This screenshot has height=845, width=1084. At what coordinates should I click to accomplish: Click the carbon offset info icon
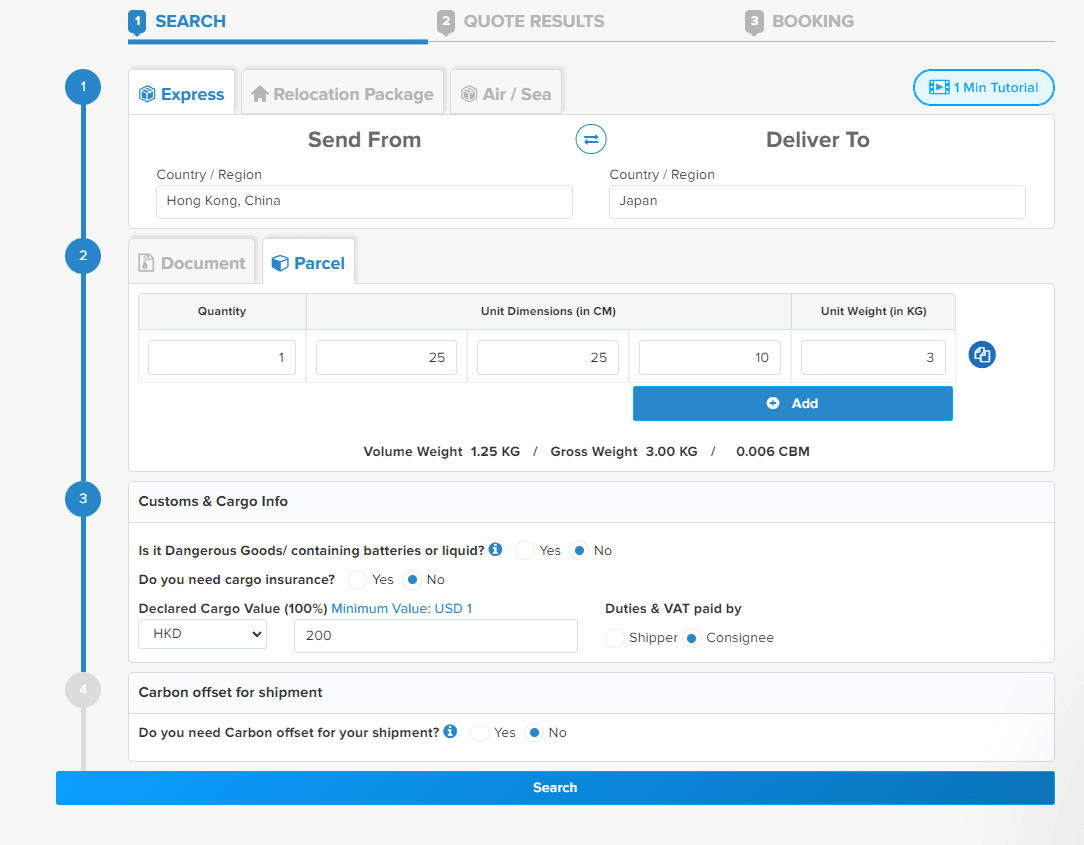(x=450, y=732)
